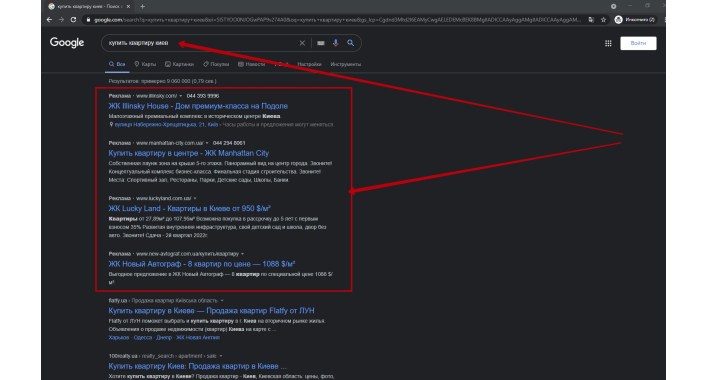Screen dimensions: 708x380
Task: Open the Одесса sitelink under Flatfy
Action: tap(143, 338)
